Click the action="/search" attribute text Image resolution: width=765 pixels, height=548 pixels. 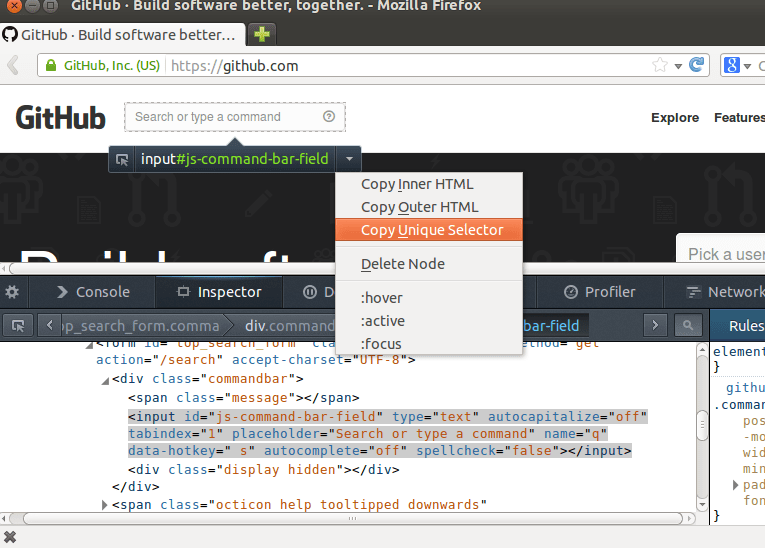click(159, 360)
